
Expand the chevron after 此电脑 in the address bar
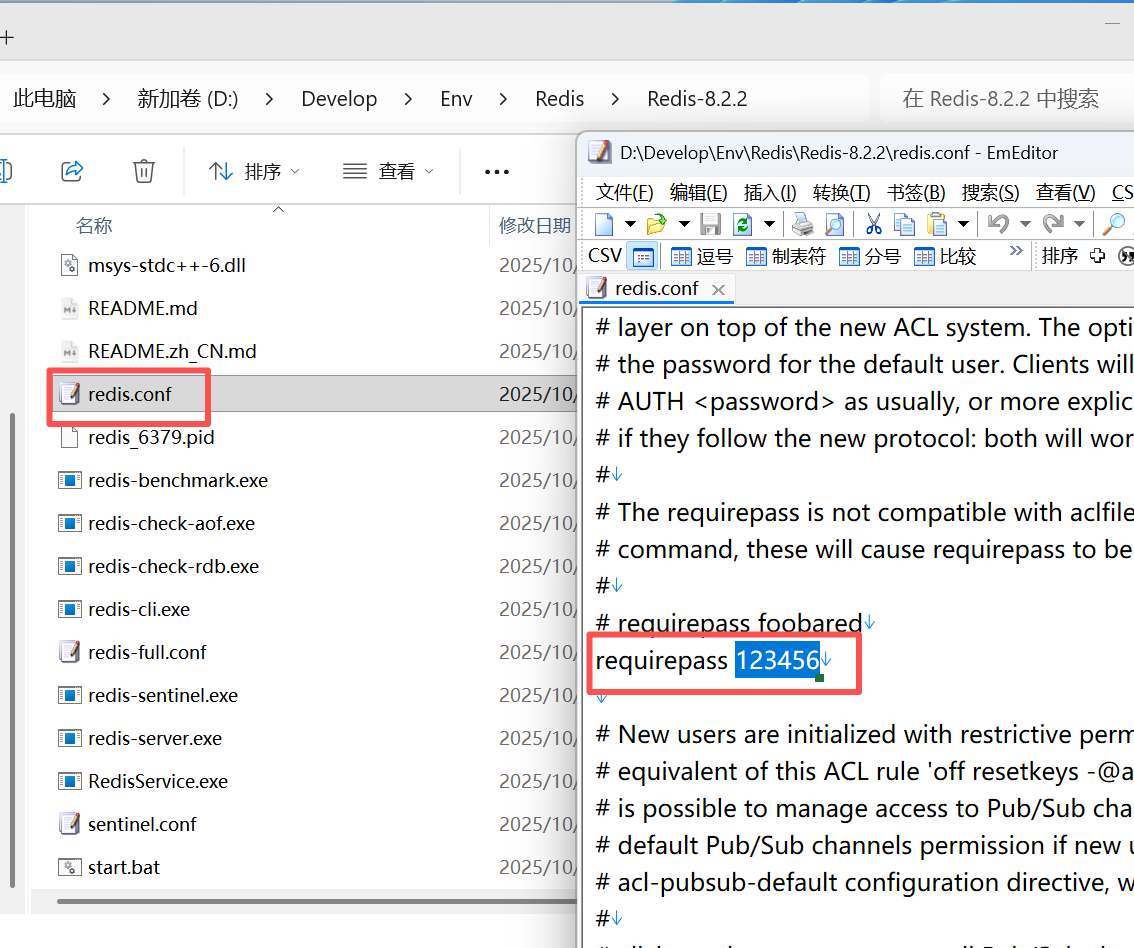(x=106, y=98)
